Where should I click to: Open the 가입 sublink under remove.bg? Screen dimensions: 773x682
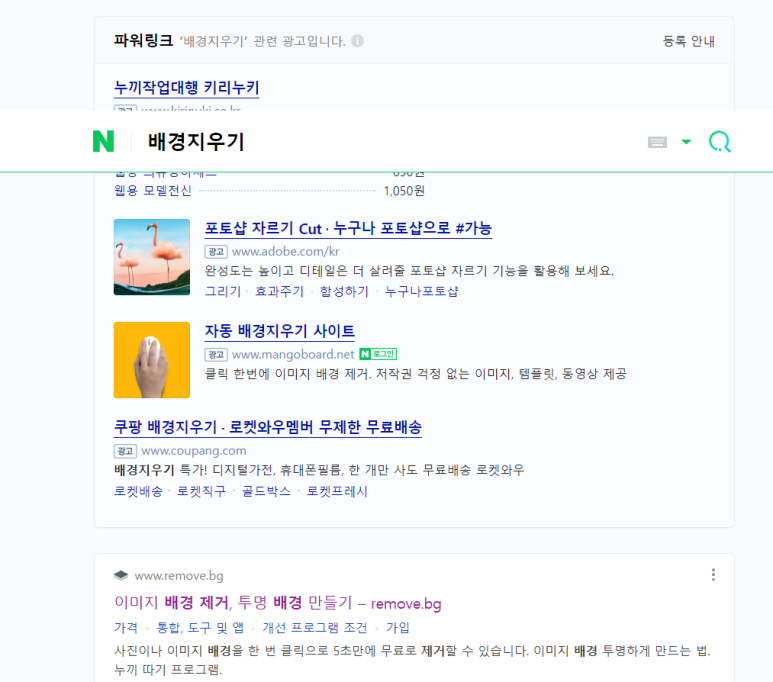(x=398, y=628)
